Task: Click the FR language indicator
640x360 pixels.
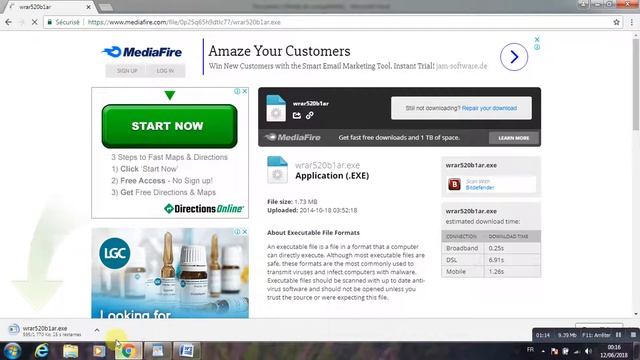Action: [530, 349]
